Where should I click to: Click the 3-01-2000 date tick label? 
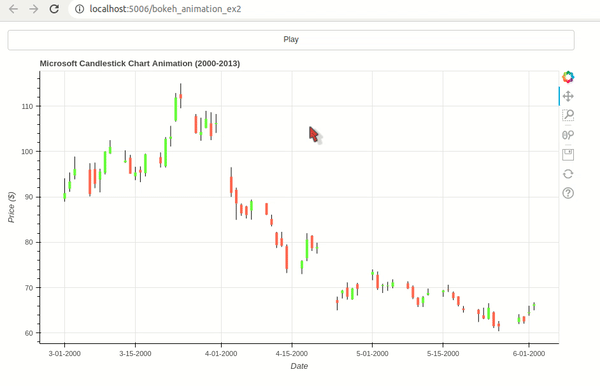click(64, 353)
